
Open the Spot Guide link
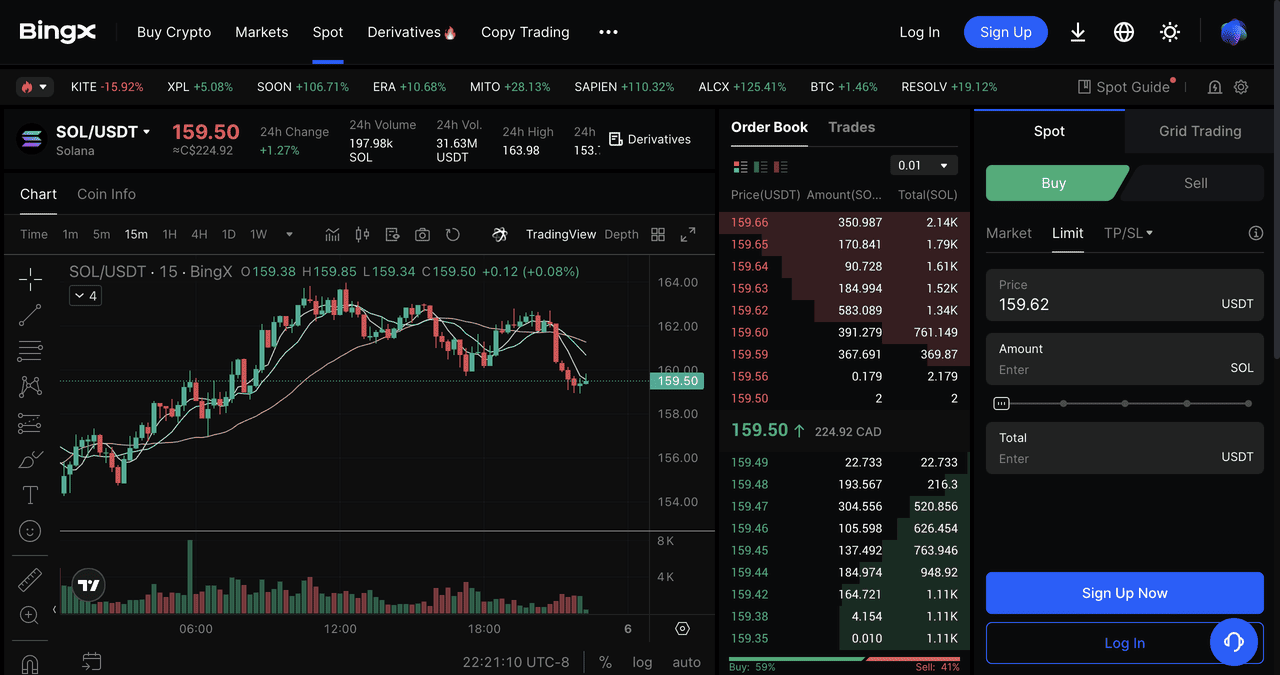1123,87
